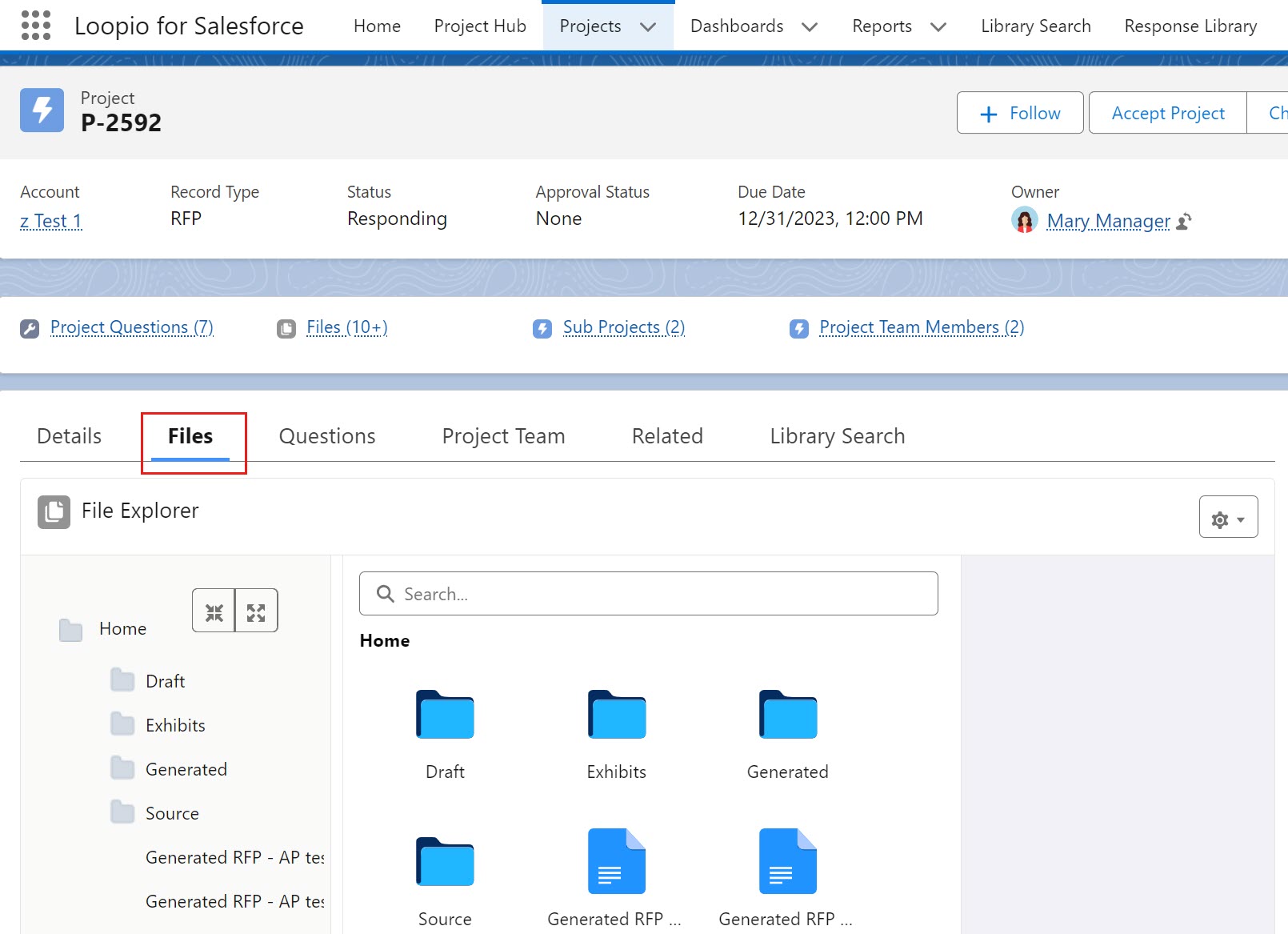1288x934 pixels.
Task: Open the Project Hub nav tab
Action: pos(480,26)
